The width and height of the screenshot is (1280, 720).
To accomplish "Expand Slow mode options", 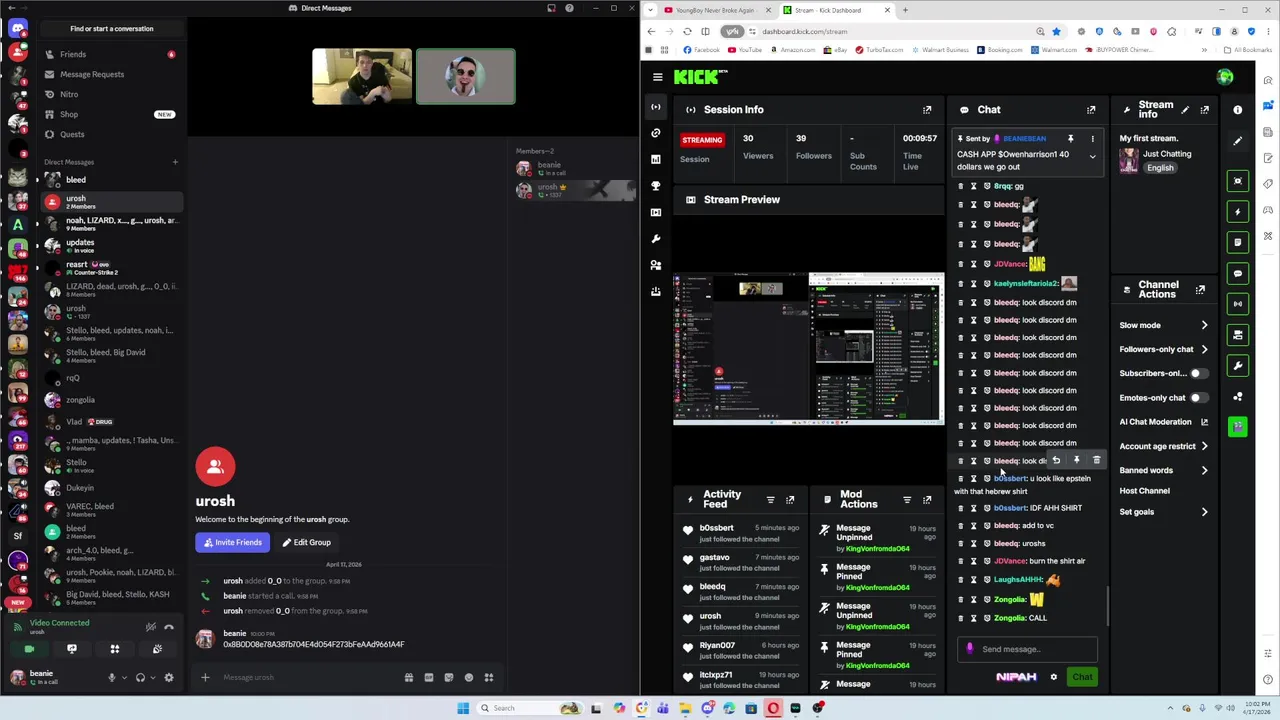I will pyautogui.click(x=1204, y=325).
